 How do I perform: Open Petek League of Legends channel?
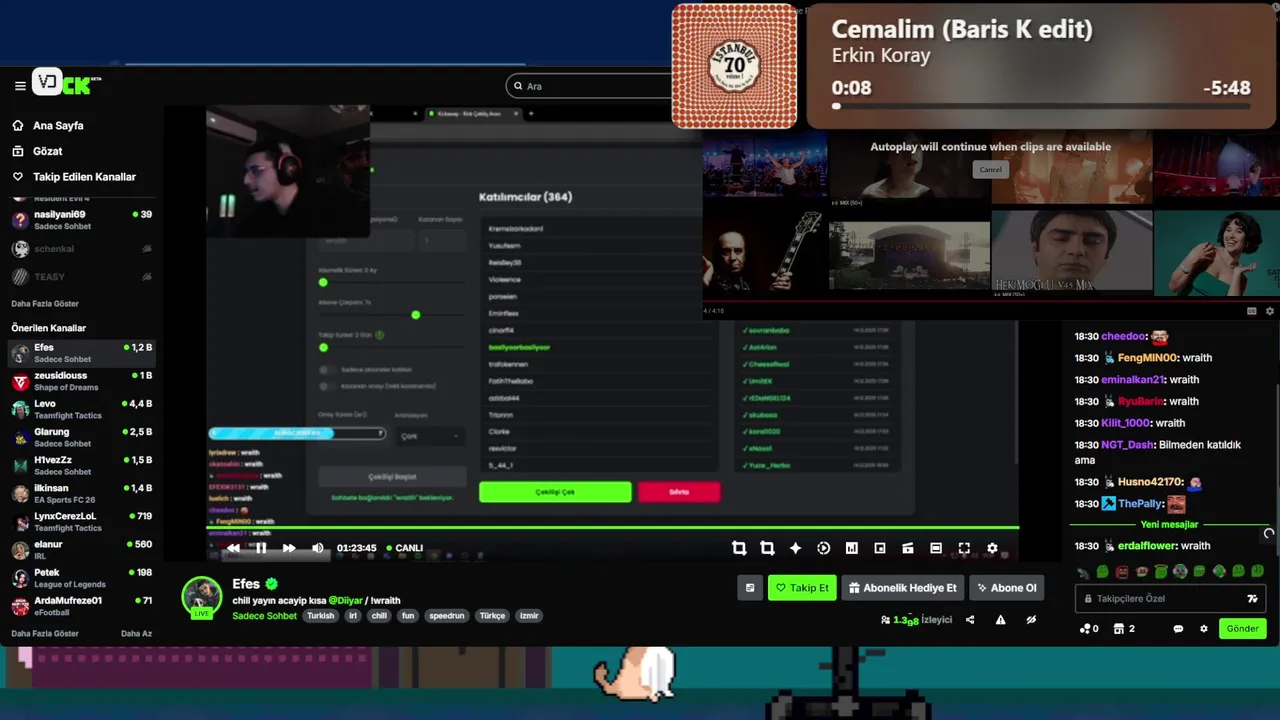point(82,578)
